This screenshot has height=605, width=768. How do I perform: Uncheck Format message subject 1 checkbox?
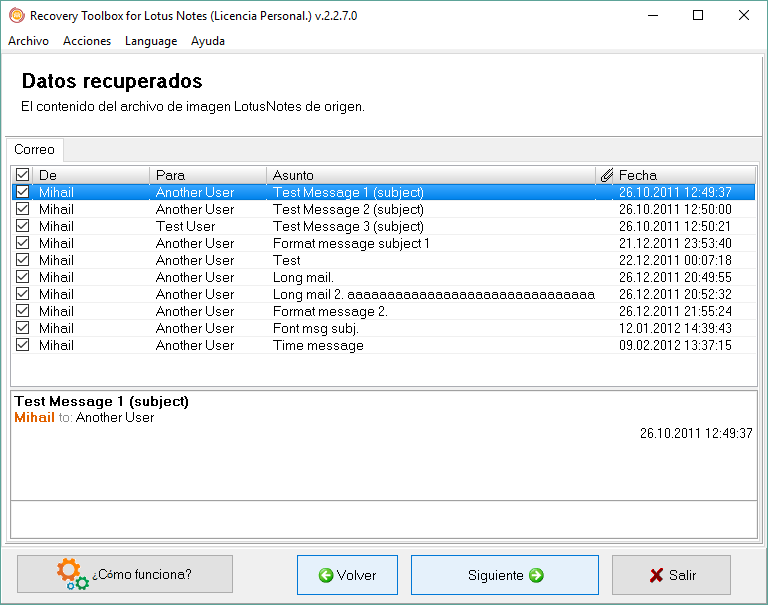(x=23, y=243)
